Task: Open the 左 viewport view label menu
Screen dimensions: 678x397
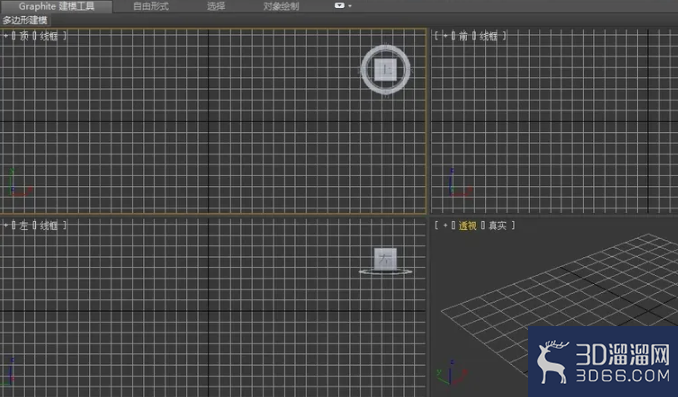Action: (24, 225)
